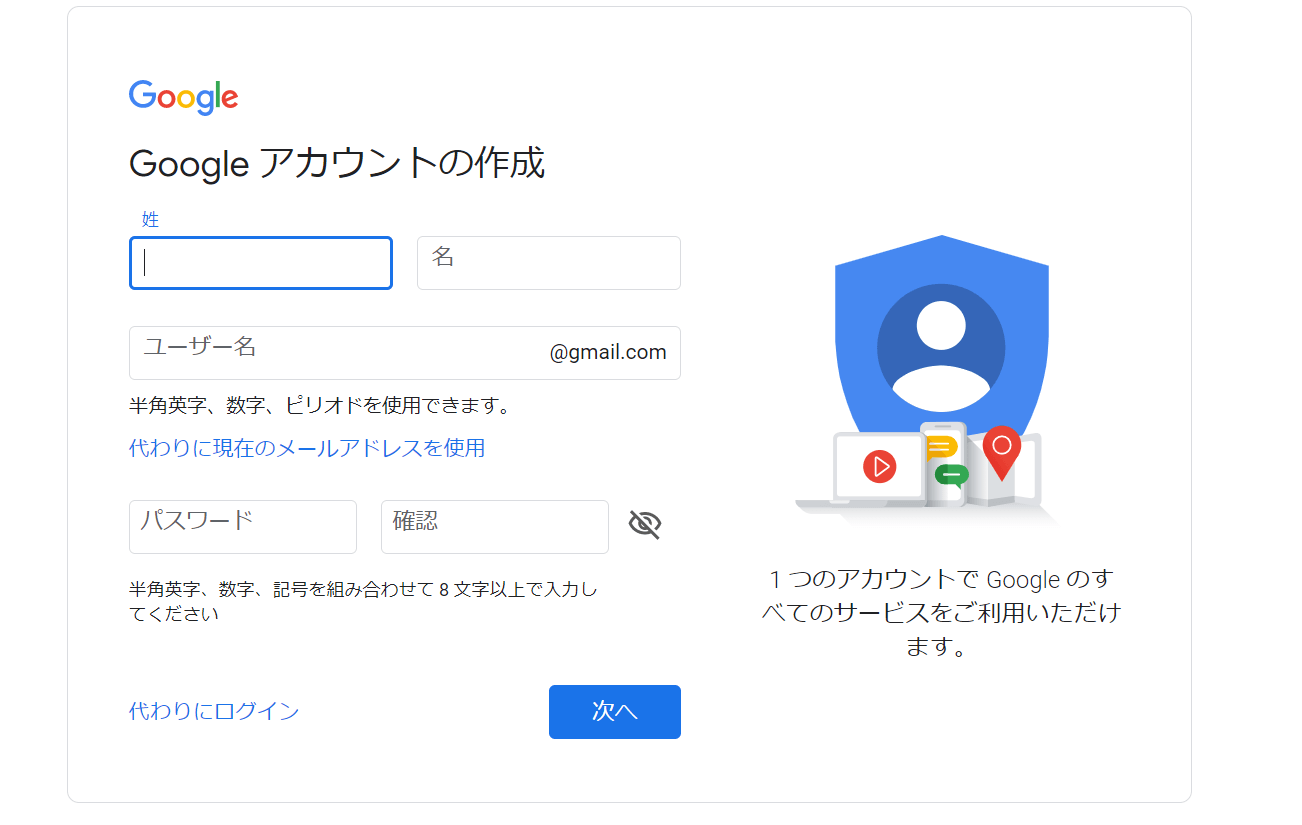Click the @gmail.com suffix text

coord(608,352)
